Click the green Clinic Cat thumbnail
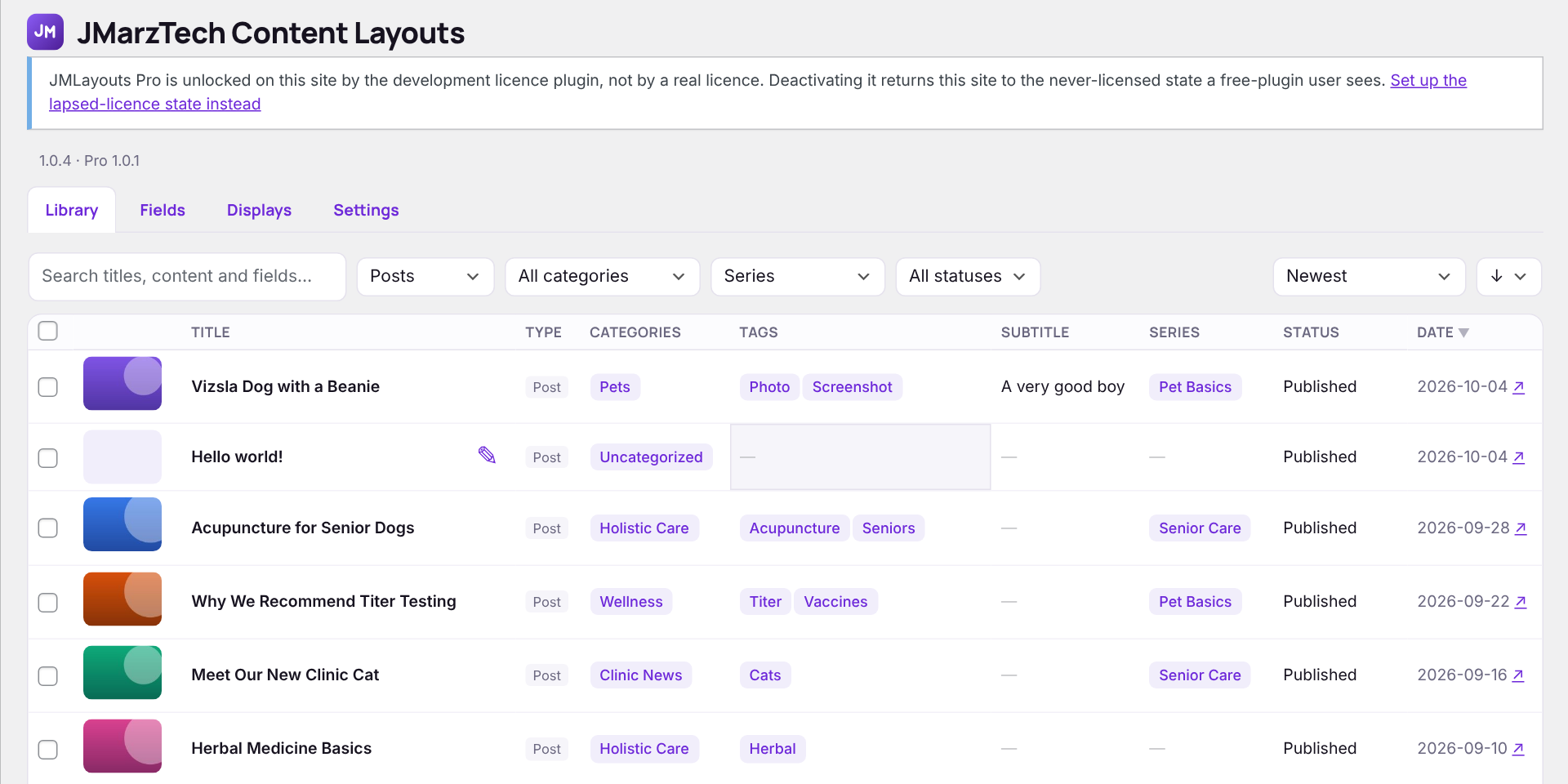The image size is (1568, 784). (x=122, y=672)
